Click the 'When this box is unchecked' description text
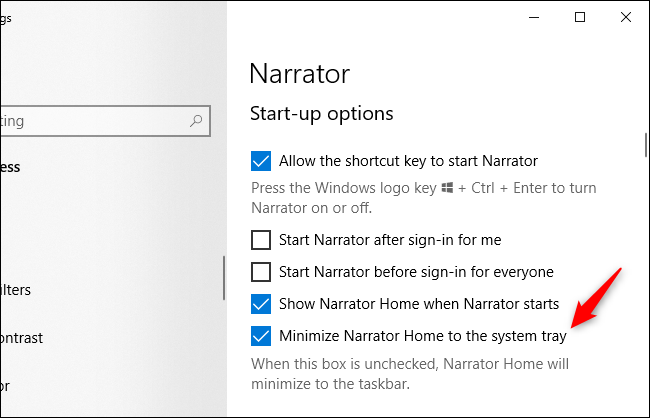The width and height of the screenshot is (650, 418). (410, 374)
